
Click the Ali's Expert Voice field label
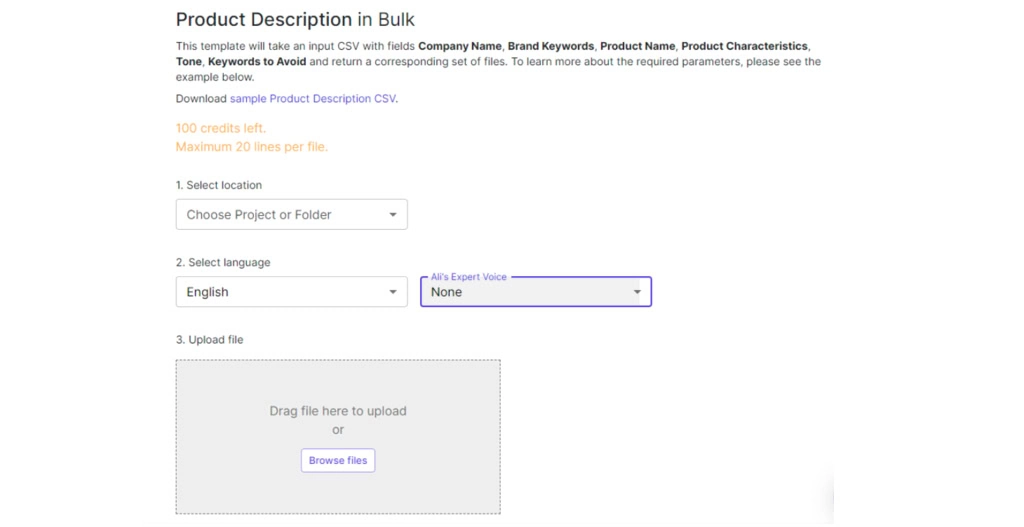coord(468,277)
